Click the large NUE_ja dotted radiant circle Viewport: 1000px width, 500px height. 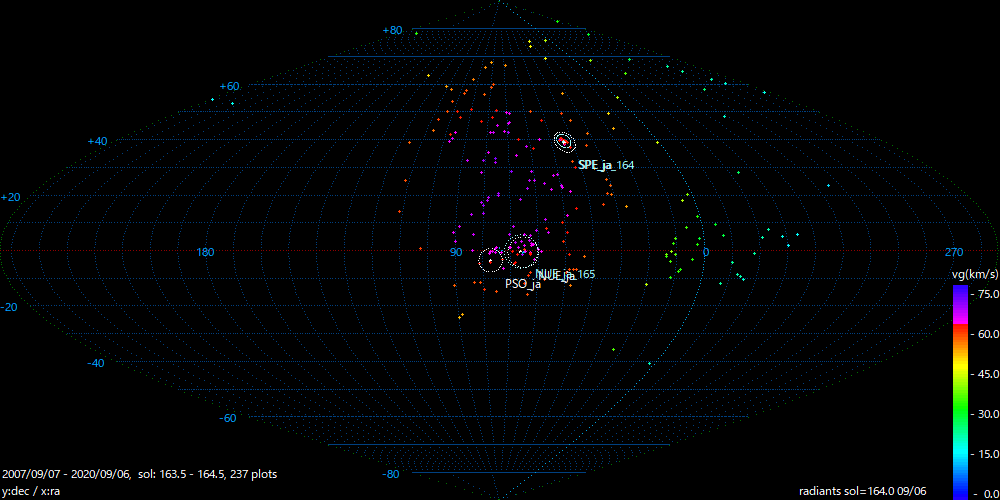521,250
